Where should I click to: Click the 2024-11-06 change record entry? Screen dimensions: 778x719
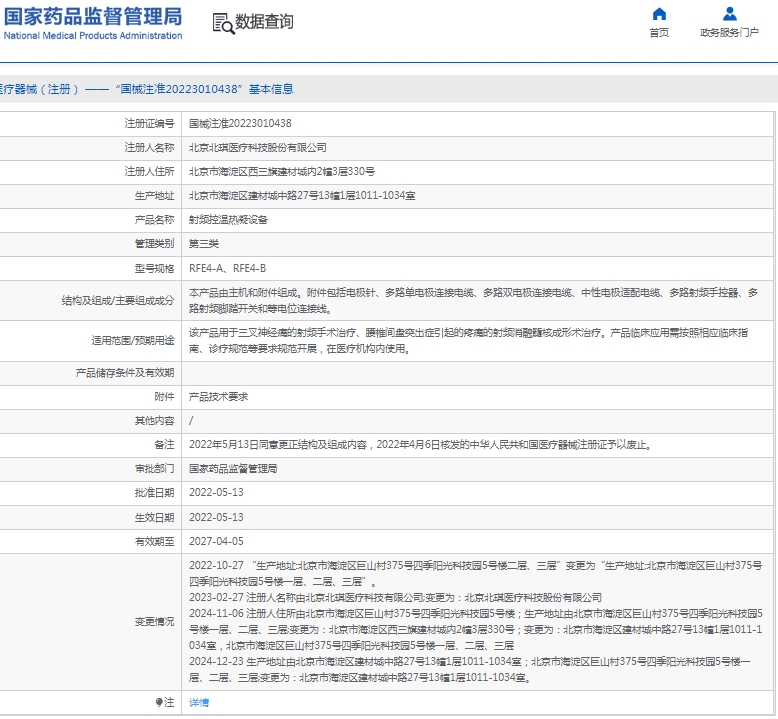pos(475,630)
